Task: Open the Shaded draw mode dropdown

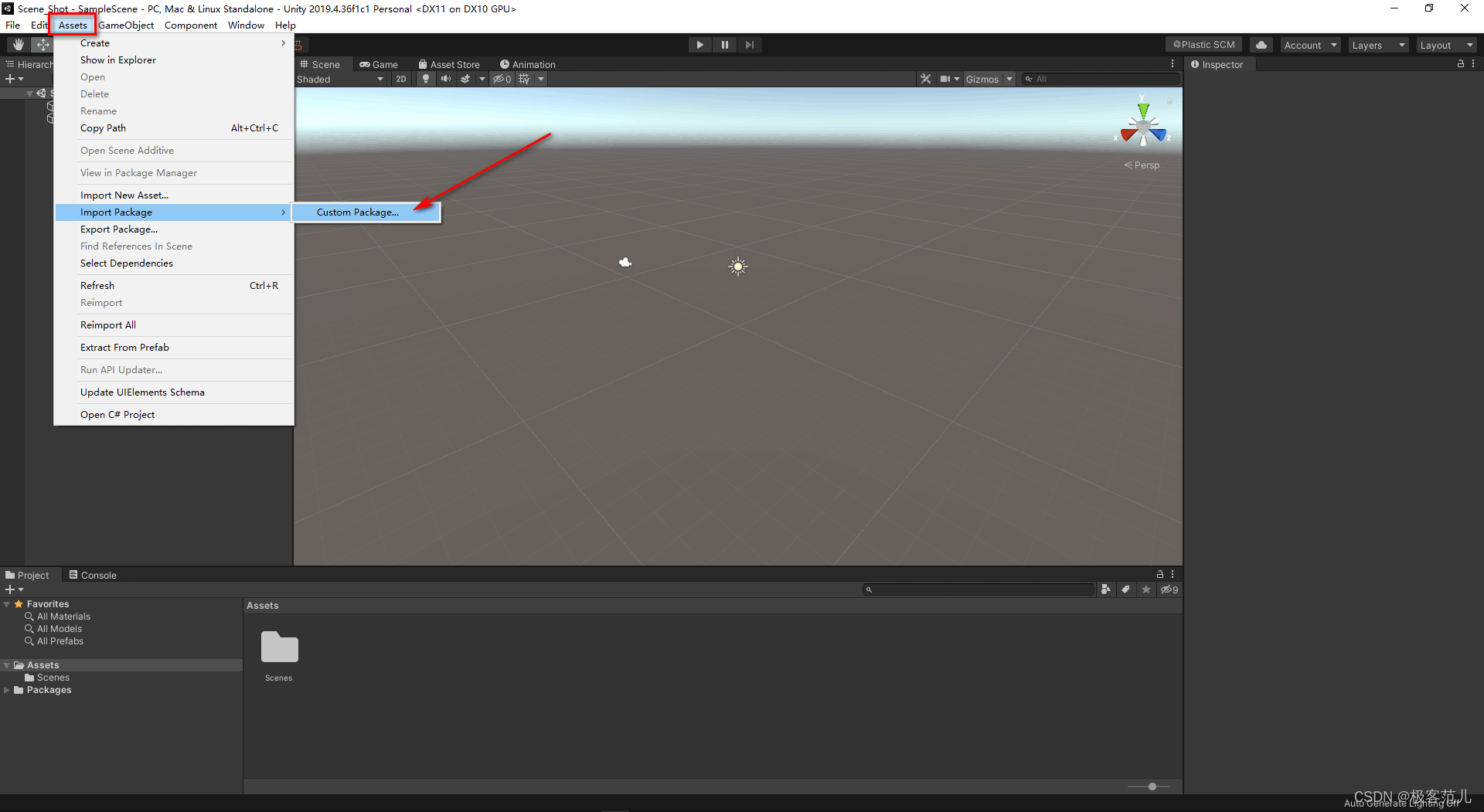Action: [x=340, y=79]
